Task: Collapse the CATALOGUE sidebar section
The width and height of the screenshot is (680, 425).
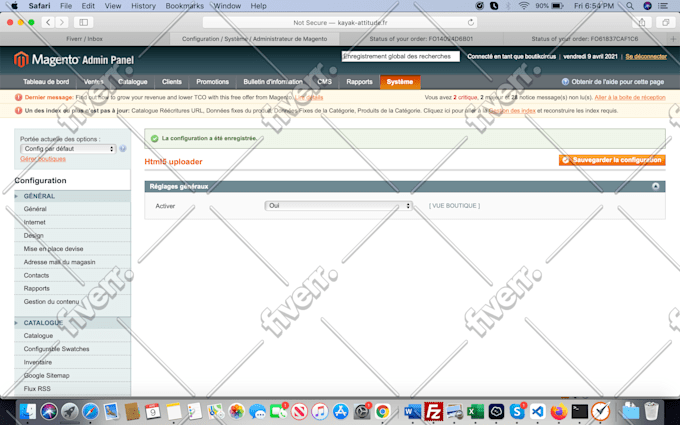Action: [x=72, y=323]
